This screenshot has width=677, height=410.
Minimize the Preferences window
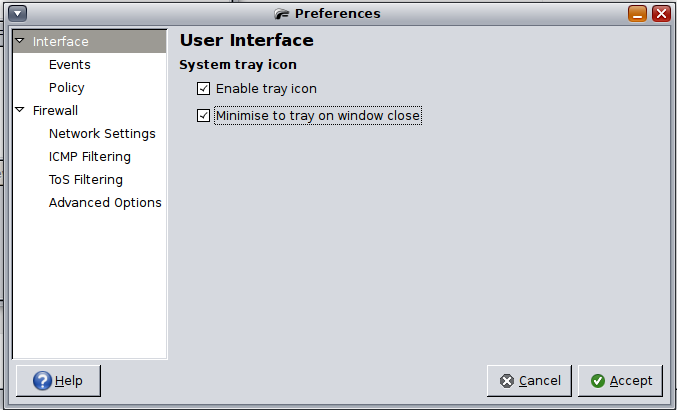[637, 13]
